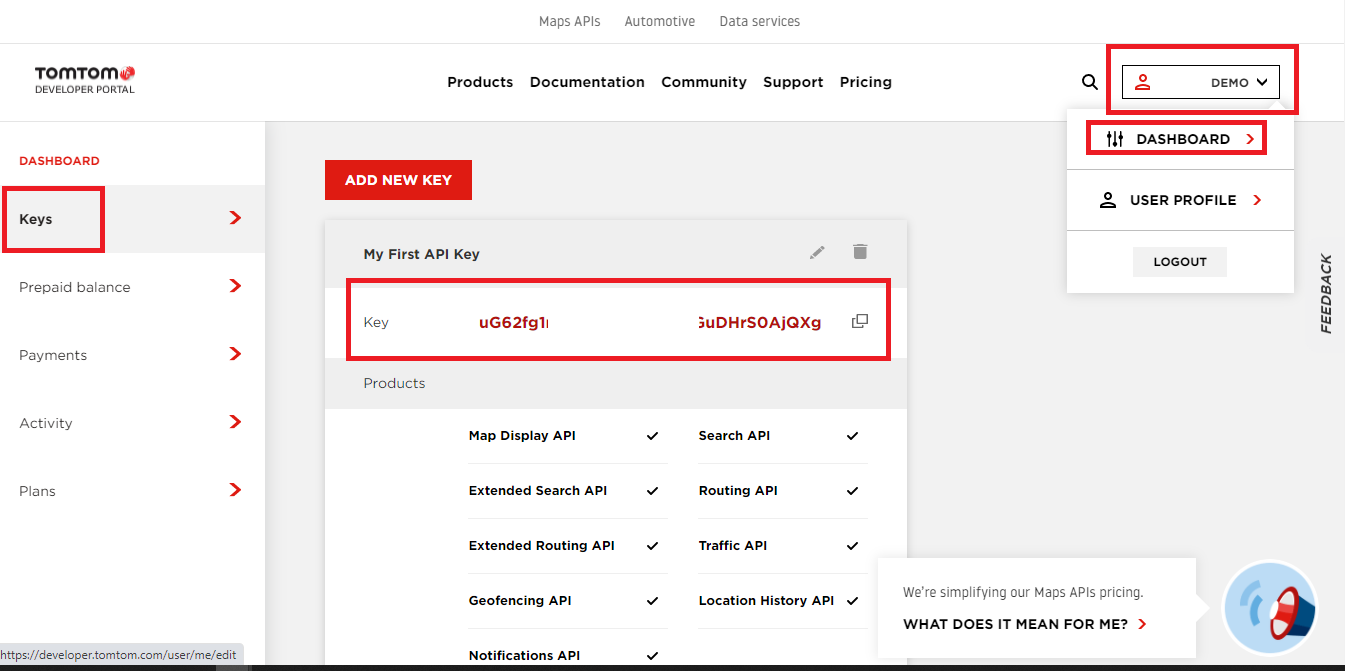Toggle the Search API checkmark
Viewport: 1345px width, 671px height.
(x=853, y=436)
